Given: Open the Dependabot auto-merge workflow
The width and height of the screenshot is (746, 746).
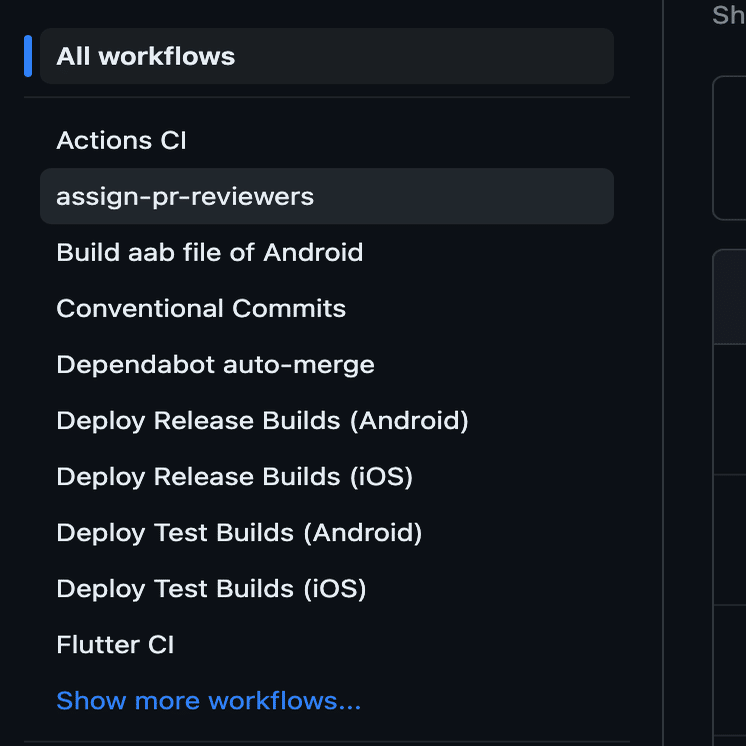Looking at the screenshot, I should (x=327, y=364).
